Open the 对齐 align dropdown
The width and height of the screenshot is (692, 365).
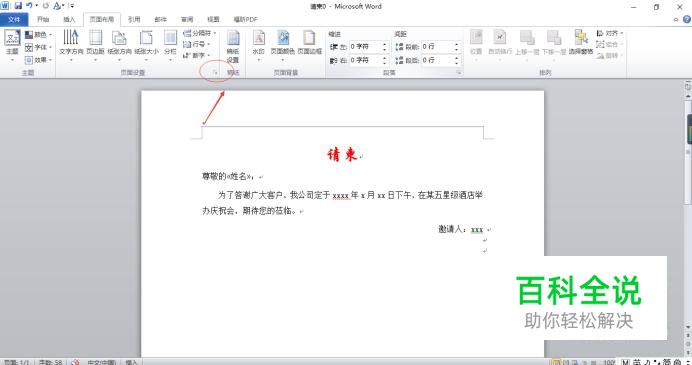coord(609,33)
